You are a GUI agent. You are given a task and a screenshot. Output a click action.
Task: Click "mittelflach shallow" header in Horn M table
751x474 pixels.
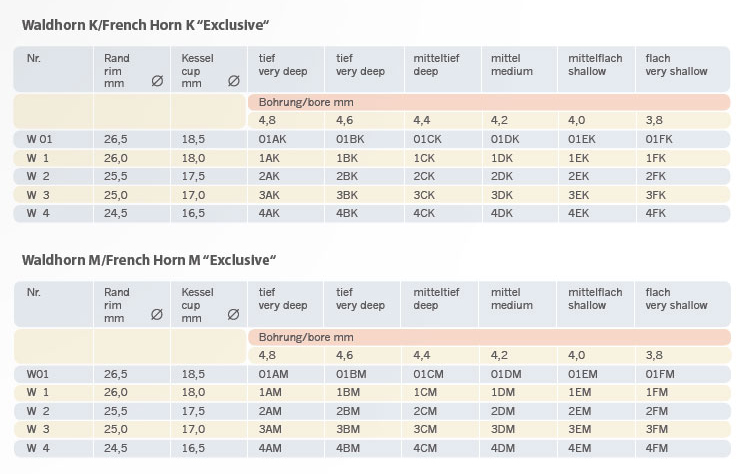[x=595, y=299]
